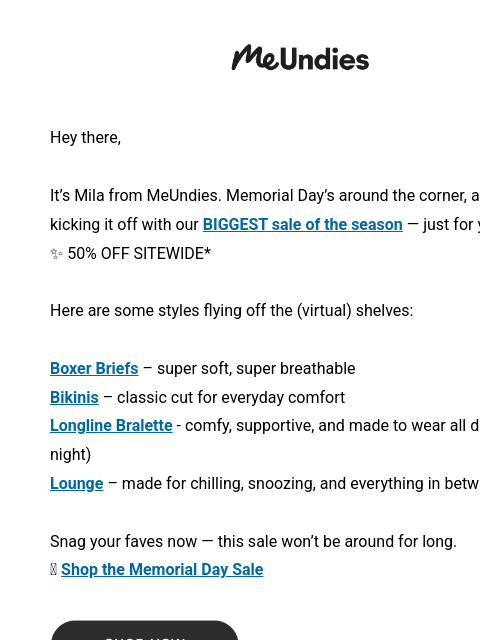Click the 50% OFF SITEWIDE* text
The height and width of the screenshot is (640, 480).
click(x=139, y=253)
